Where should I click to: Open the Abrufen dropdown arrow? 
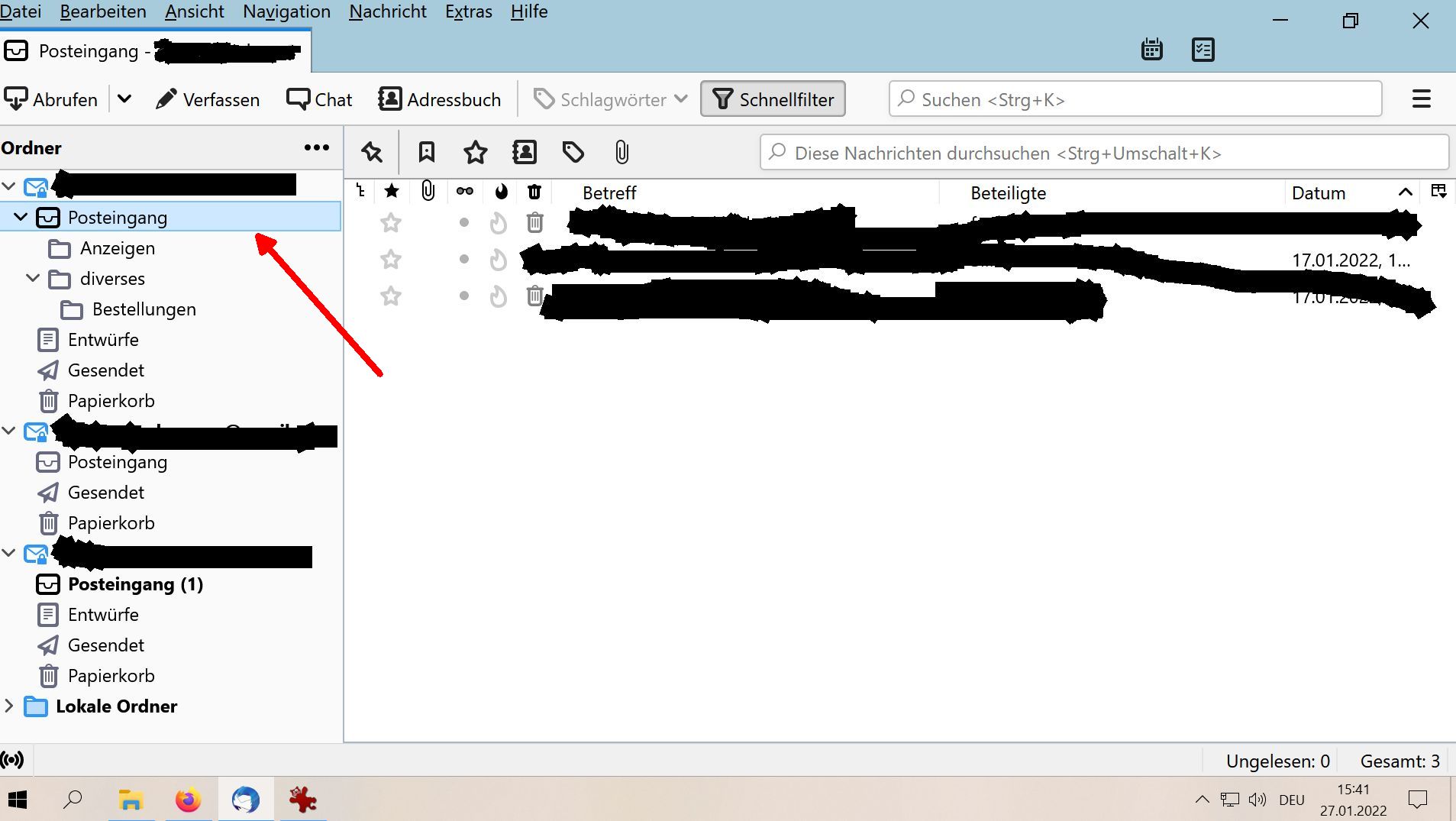tap(124, 99)
